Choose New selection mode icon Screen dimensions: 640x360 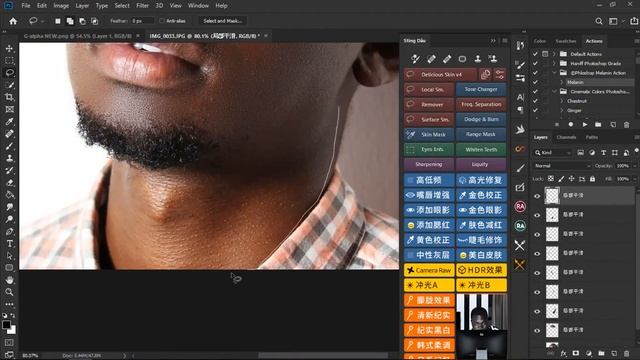(58, 21)
